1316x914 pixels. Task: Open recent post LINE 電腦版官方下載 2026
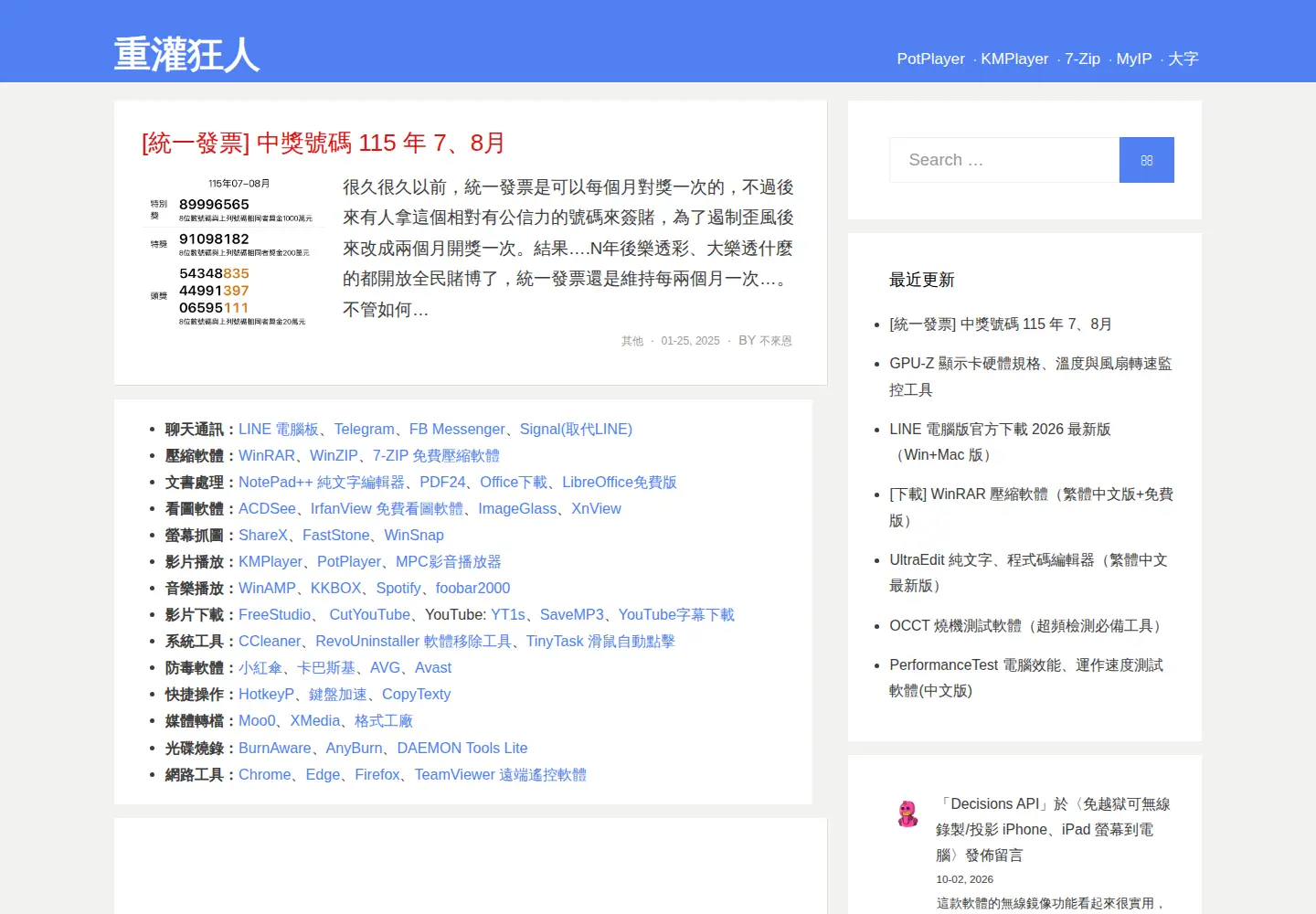(x=1000, y=441)
